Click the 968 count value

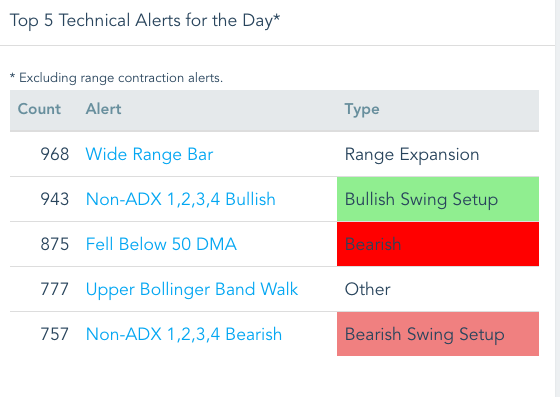coord(55,155)
